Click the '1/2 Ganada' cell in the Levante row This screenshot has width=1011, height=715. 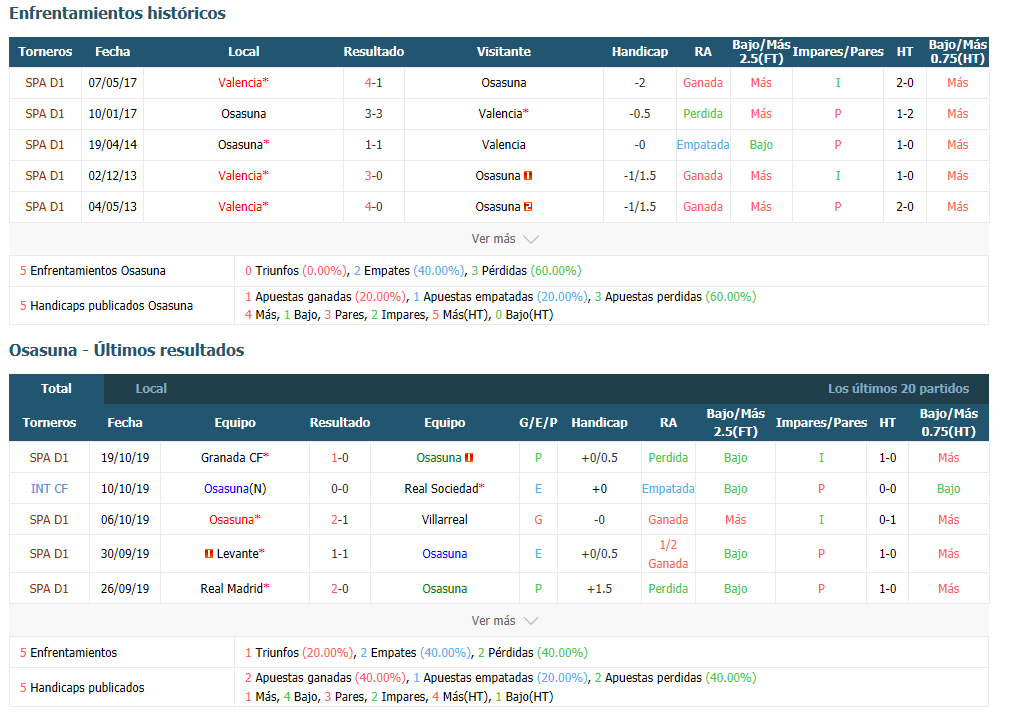(x=668, y=554)
